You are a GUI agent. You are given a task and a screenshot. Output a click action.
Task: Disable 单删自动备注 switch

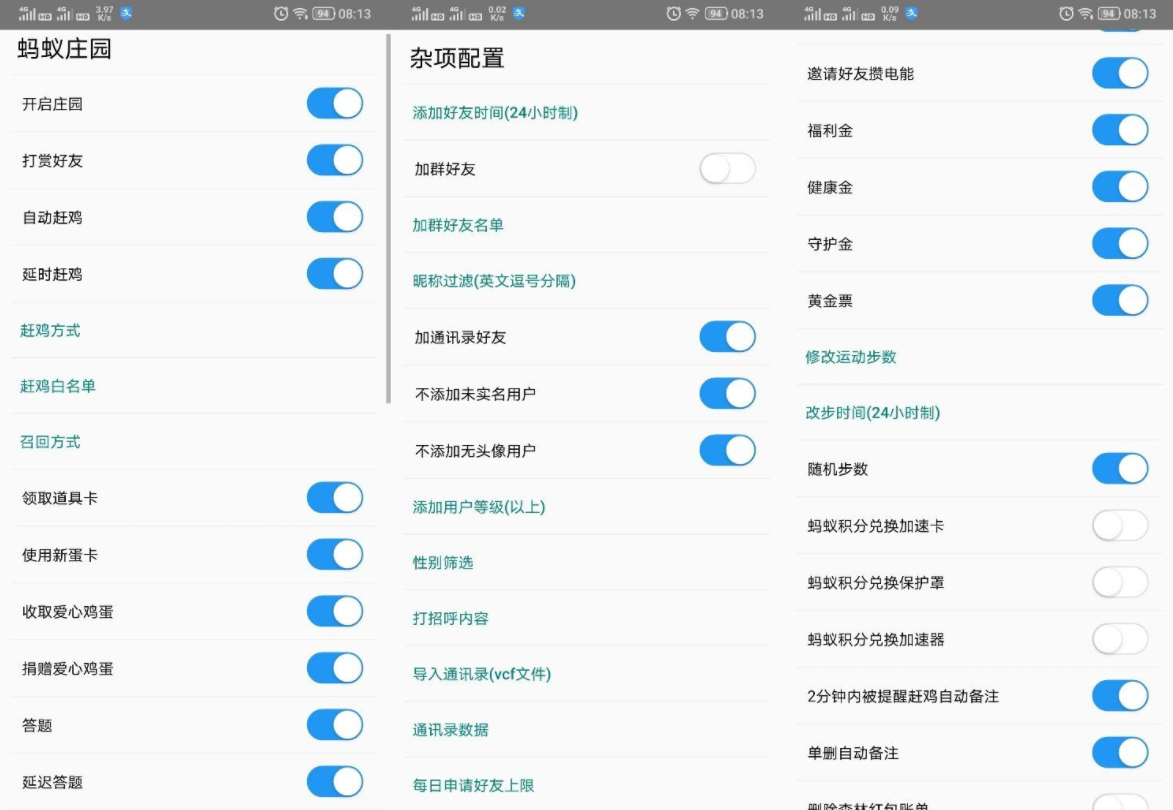coord(1121,753)
